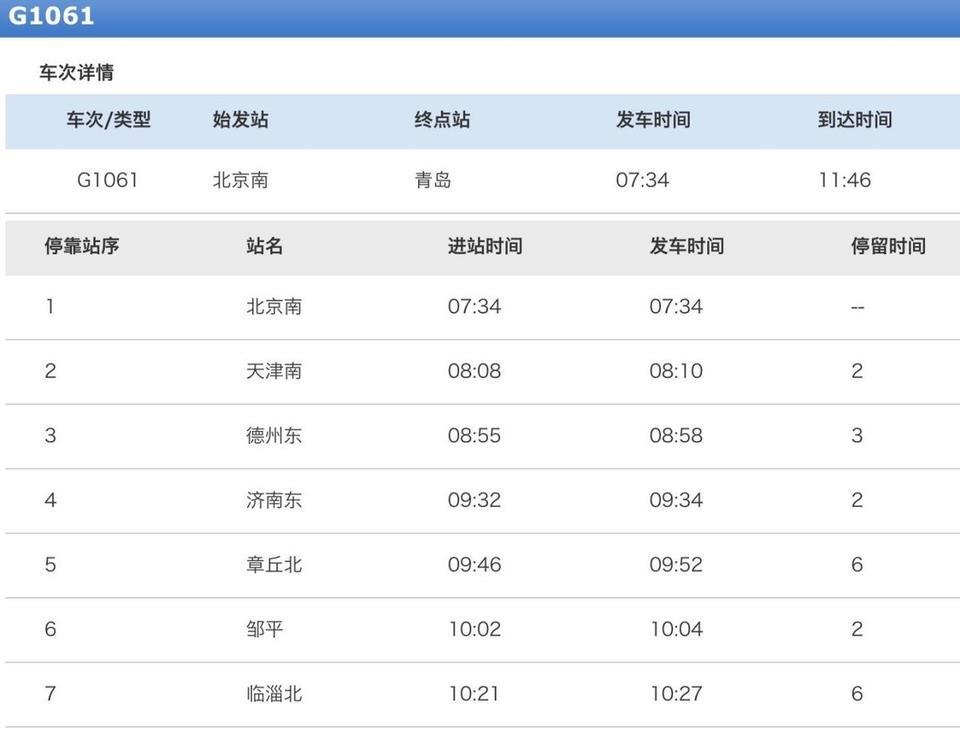Select station 天津南 in stop list
The width and height of the screenshot is (960, 734).
(x=274, y=371)
